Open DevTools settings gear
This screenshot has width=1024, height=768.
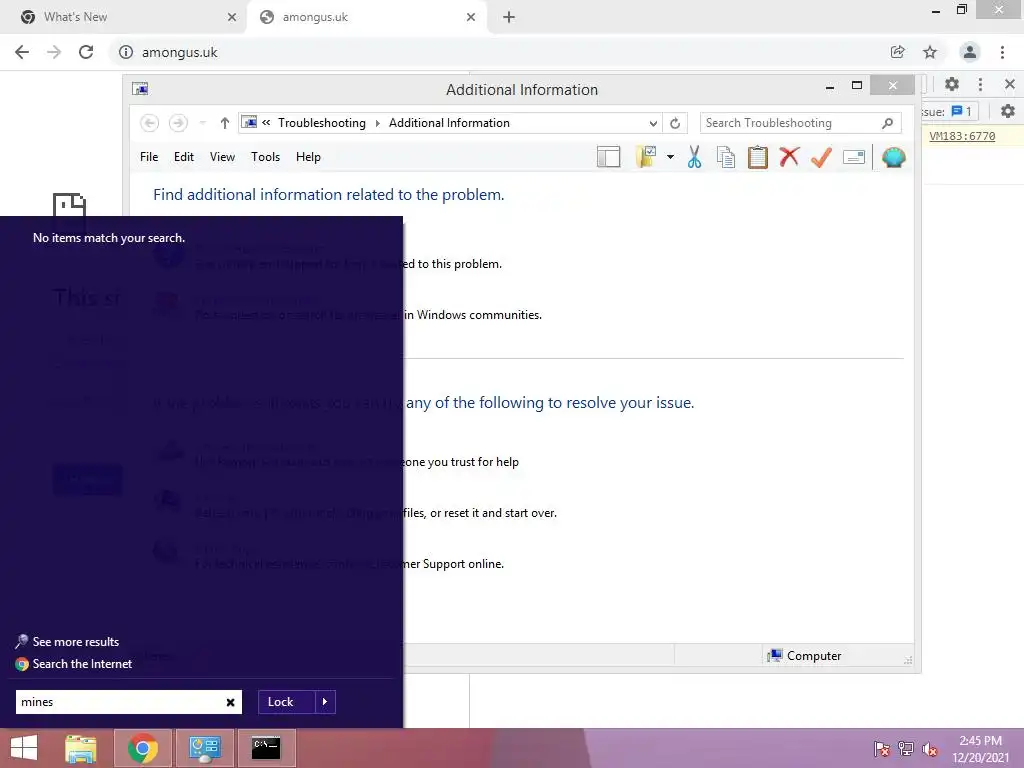[x=952, y=84]
